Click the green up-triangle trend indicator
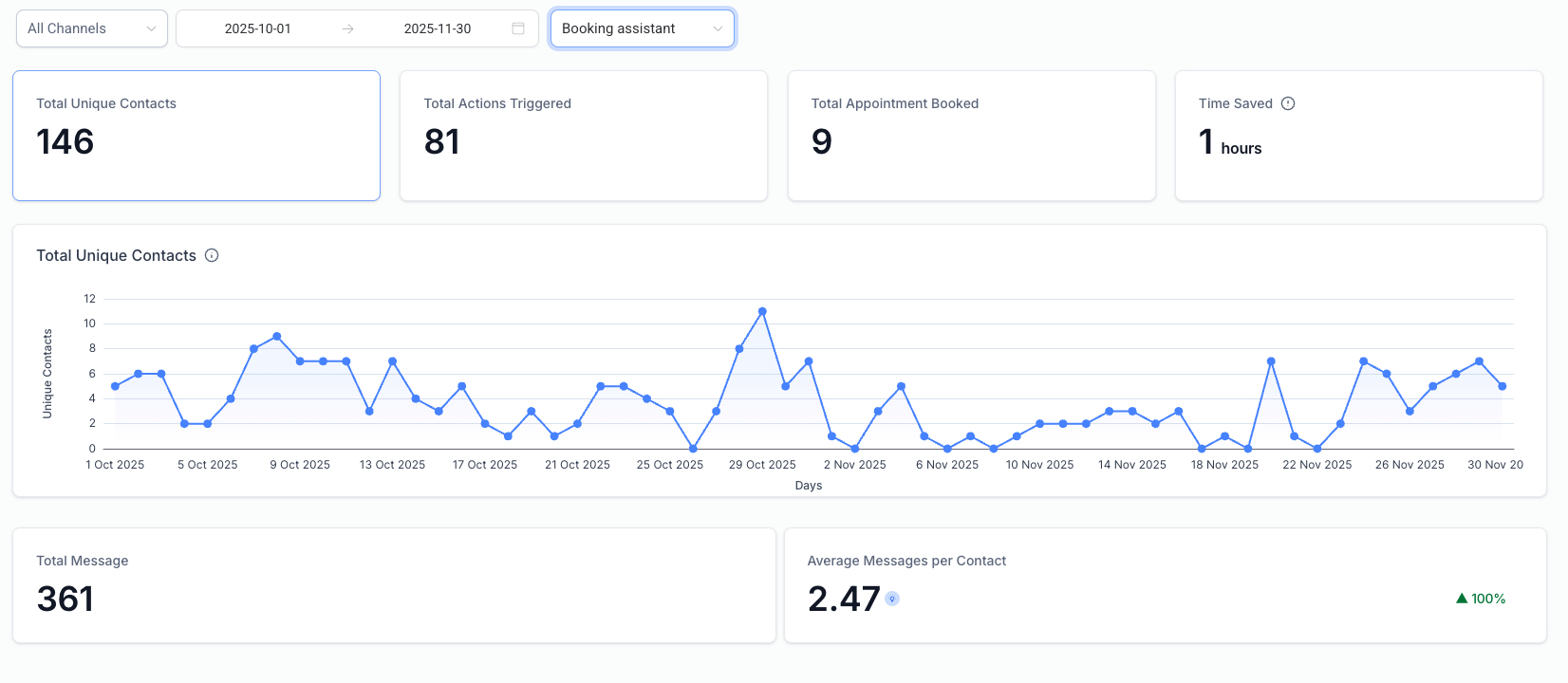The image size is (1568, 683). pos(1462,599)
